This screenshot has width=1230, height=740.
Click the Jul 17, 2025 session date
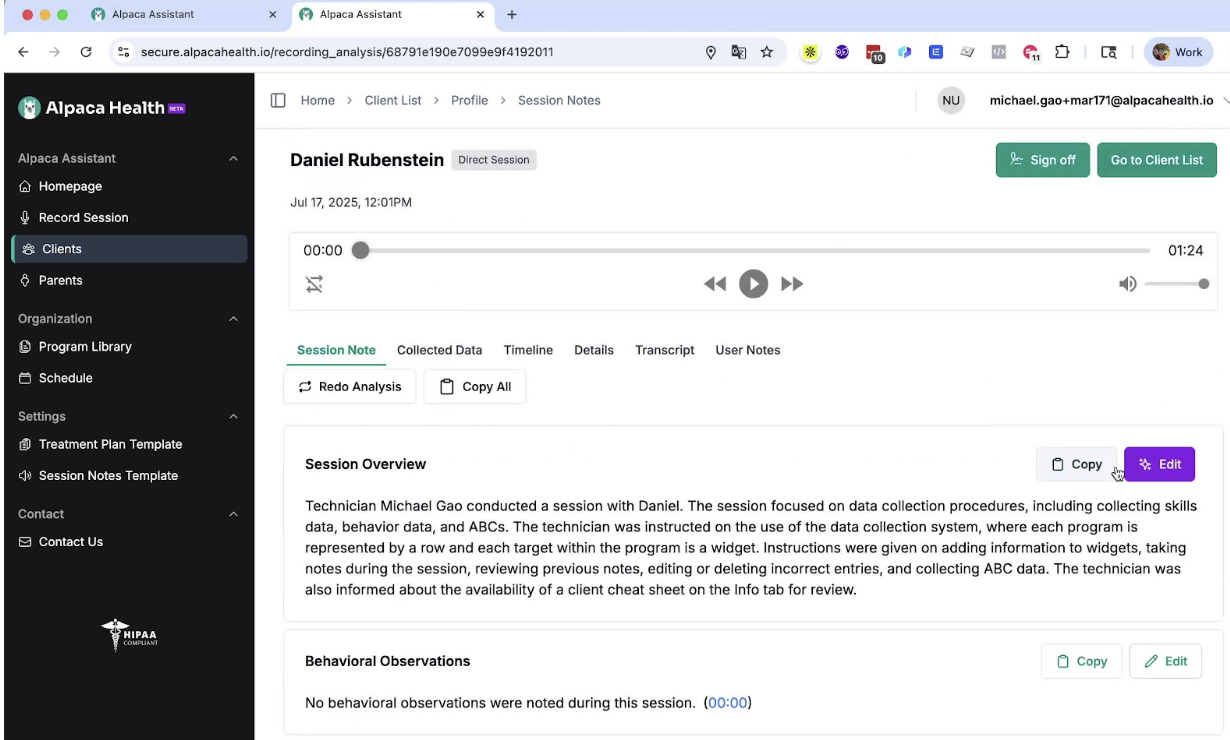[351, 202]
